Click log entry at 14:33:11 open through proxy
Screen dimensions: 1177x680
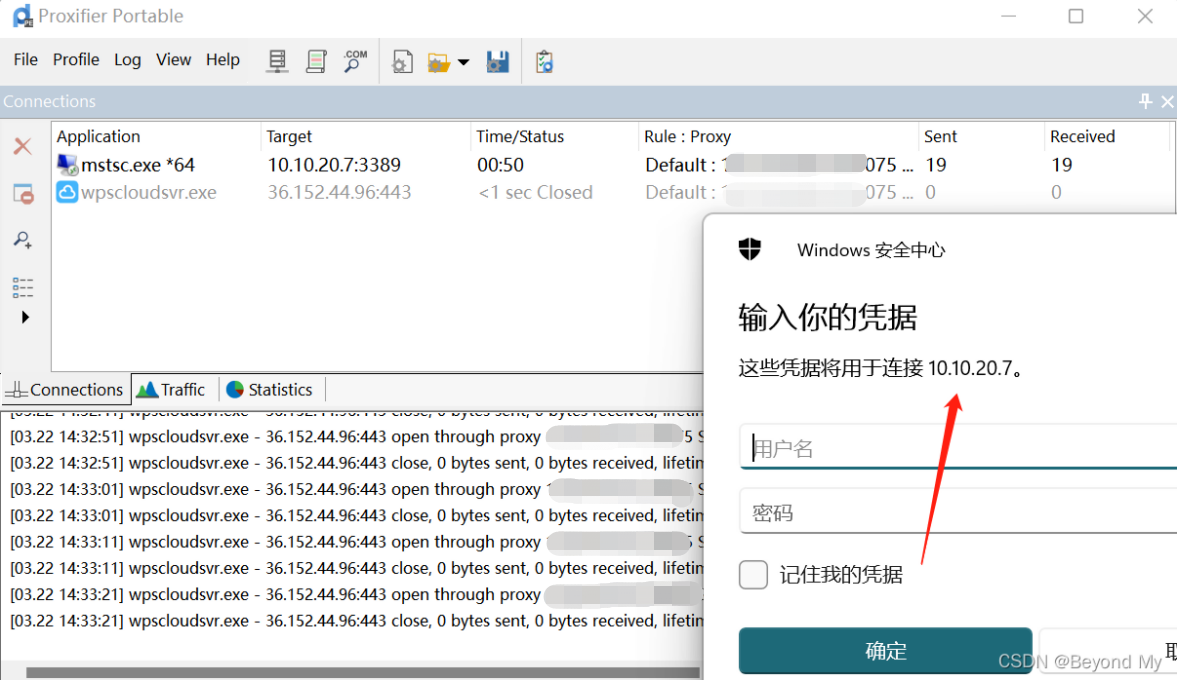tap(357, 542)
